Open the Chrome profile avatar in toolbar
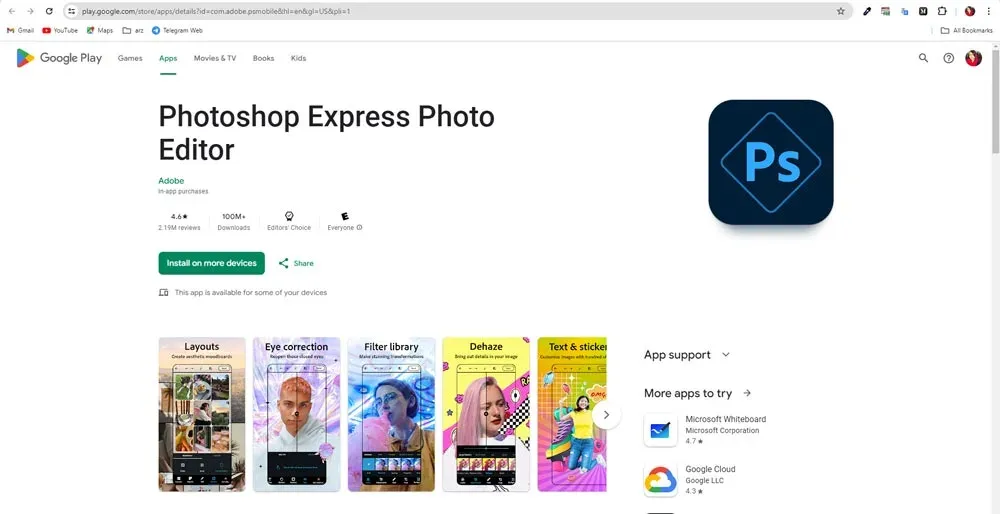The width and height of the screenshot is (1000, 514). point(969,11)
